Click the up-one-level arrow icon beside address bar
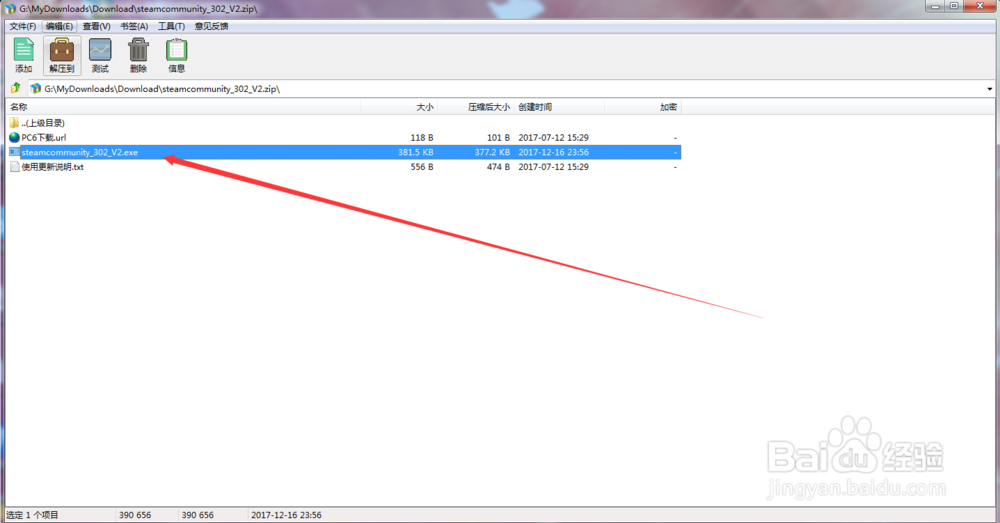The height and width of the screenshot is (523, 1000). click(16, 88)
